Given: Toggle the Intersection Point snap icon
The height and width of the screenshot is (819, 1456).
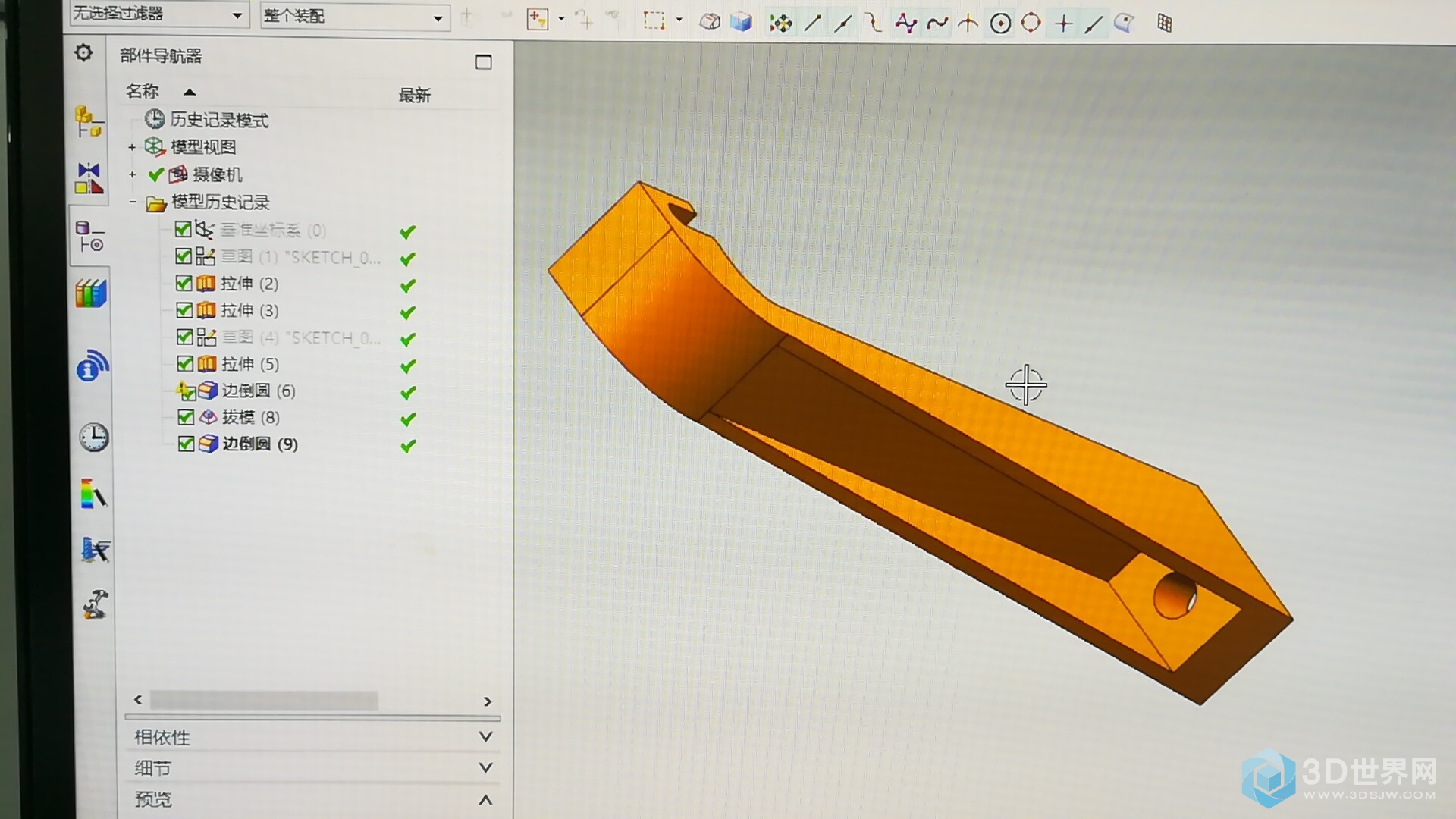Looking at the screenshot, I should [x=968, y=24].
